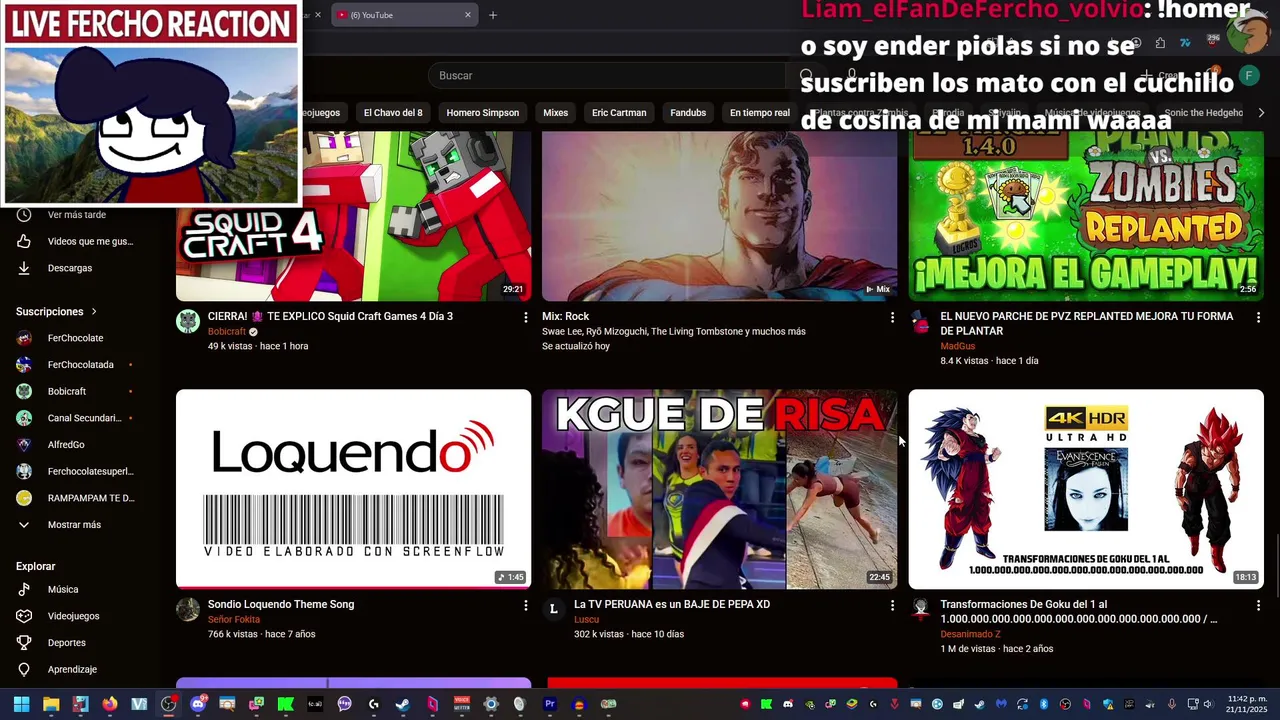Click Luscu channel avatar under Peruvian TV video
This screenshot has height=720, width=1280.
coord(554,609)
